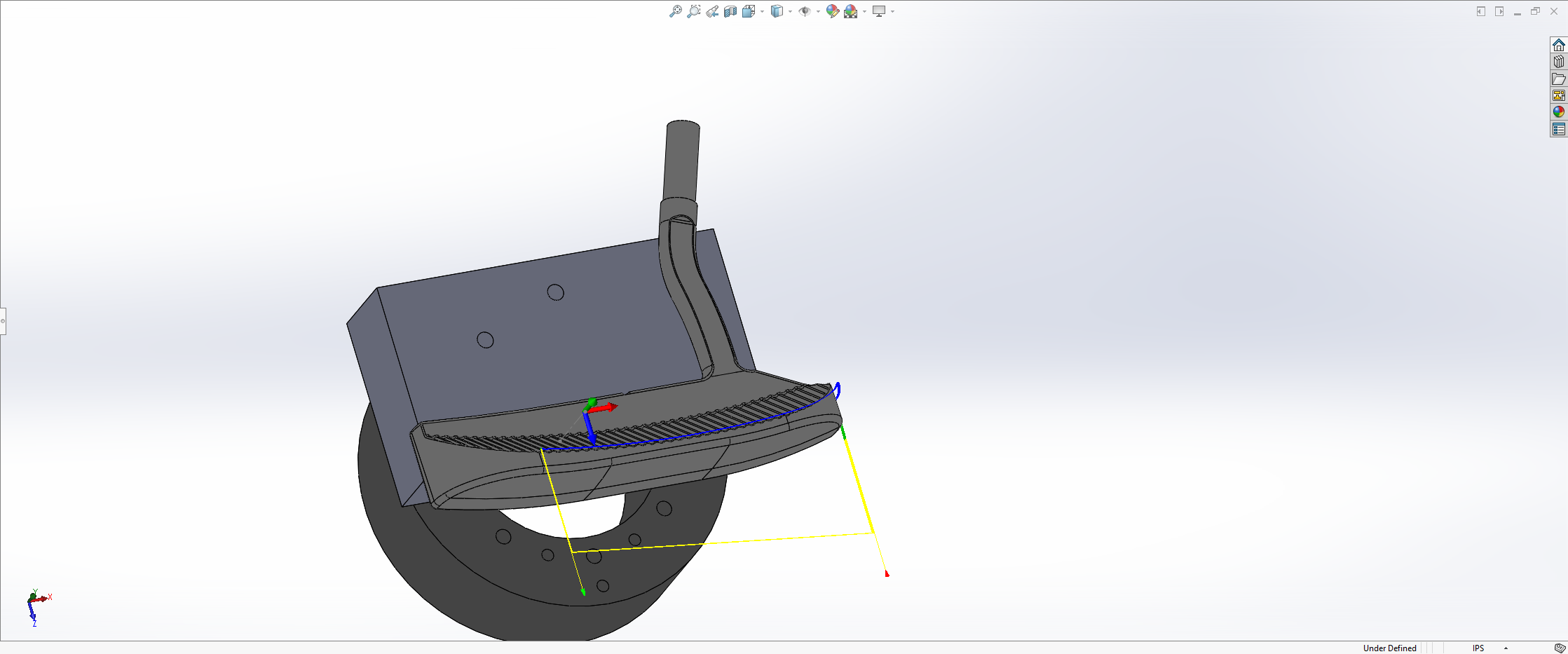Select the Zoom to Fit tool

click(x=676, y=11)
